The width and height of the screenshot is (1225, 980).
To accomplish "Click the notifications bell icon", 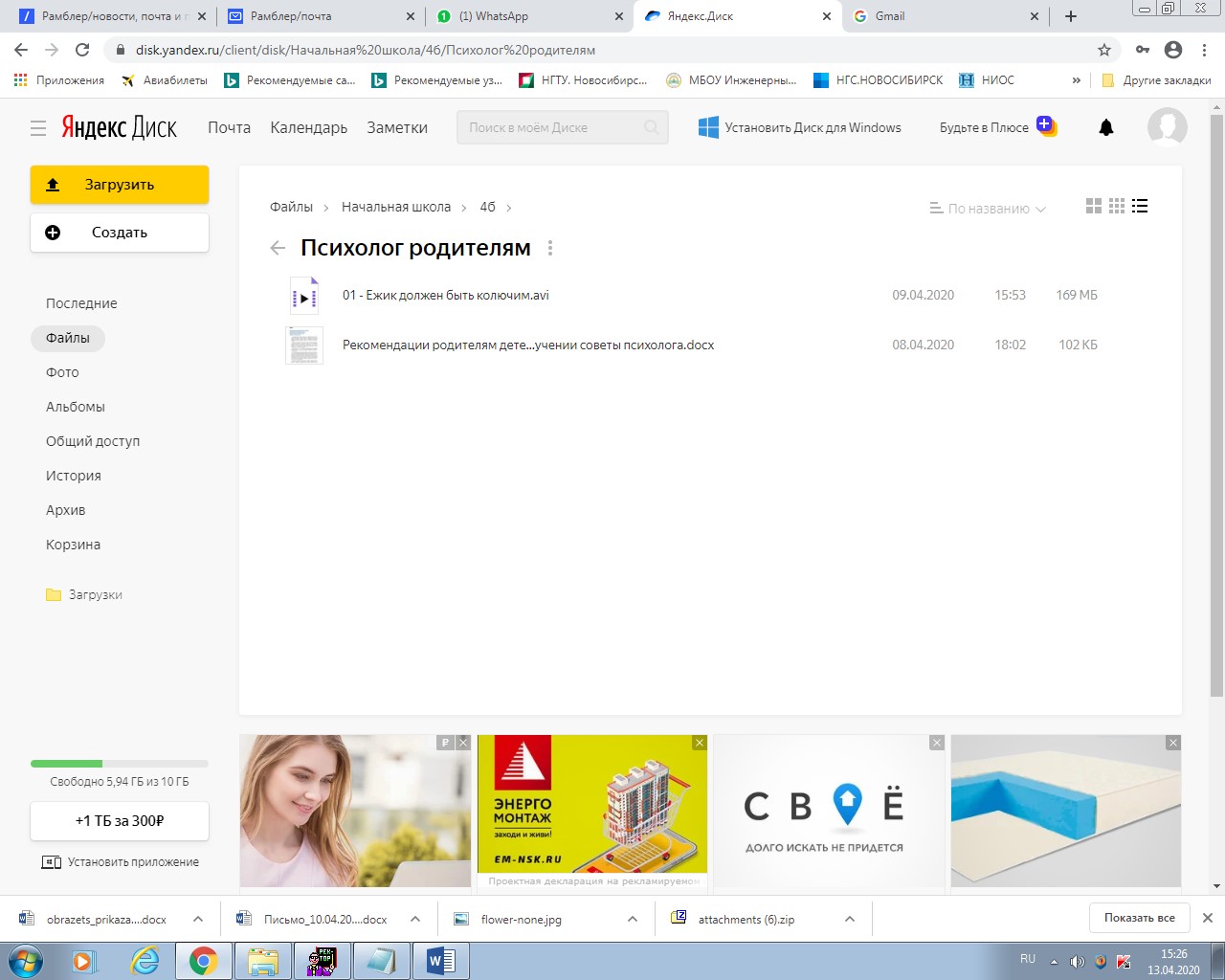I will 1106,127.
